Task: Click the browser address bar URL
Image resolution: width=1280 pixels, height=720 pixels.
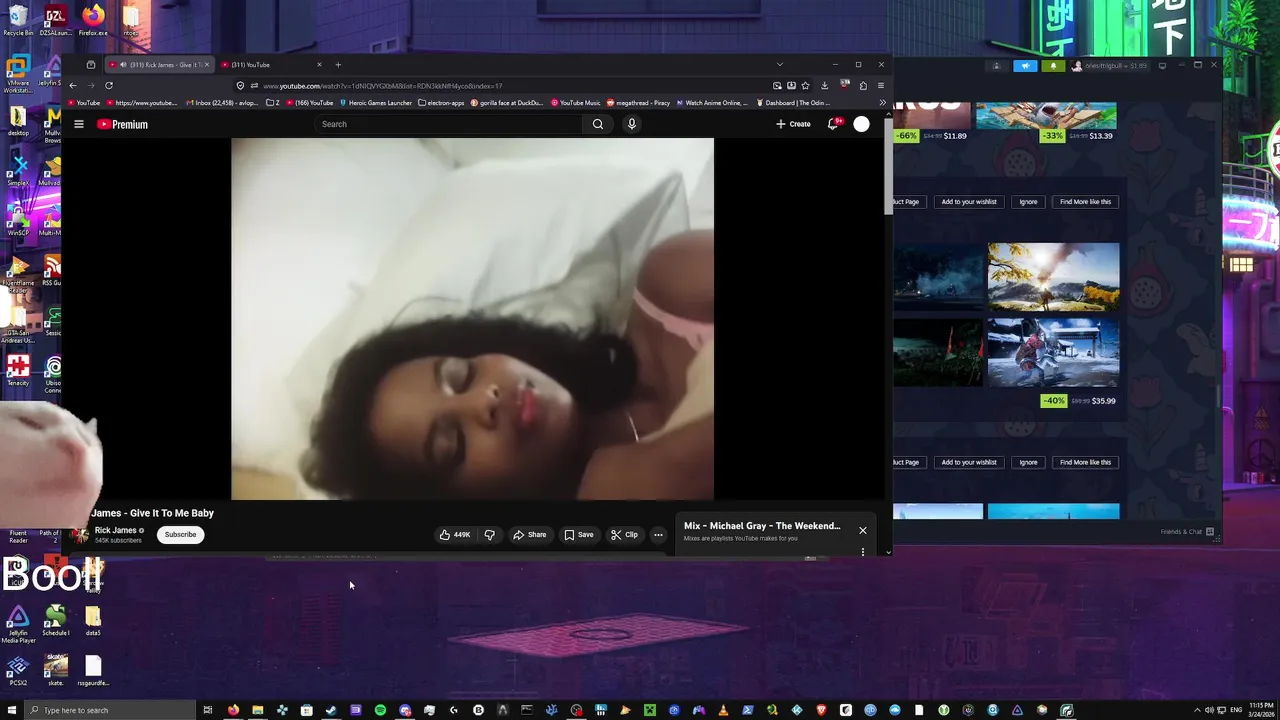Action: 382,85
